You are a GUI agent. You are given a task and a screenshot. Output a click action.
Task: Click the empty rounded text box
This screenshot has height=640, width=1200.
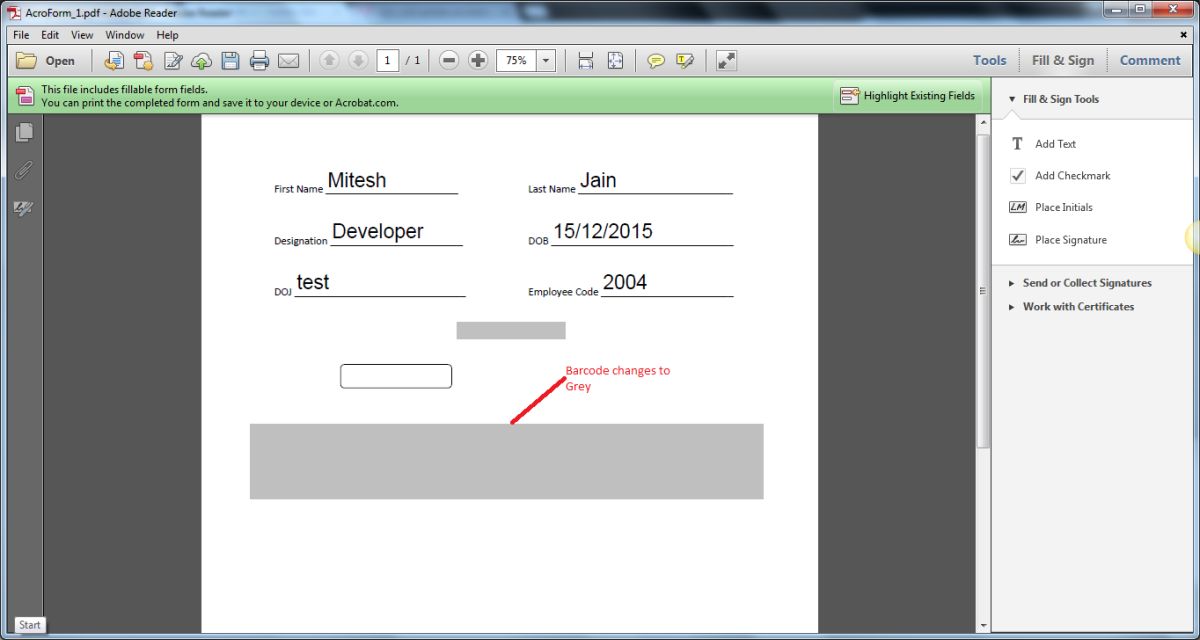point(396,376)
